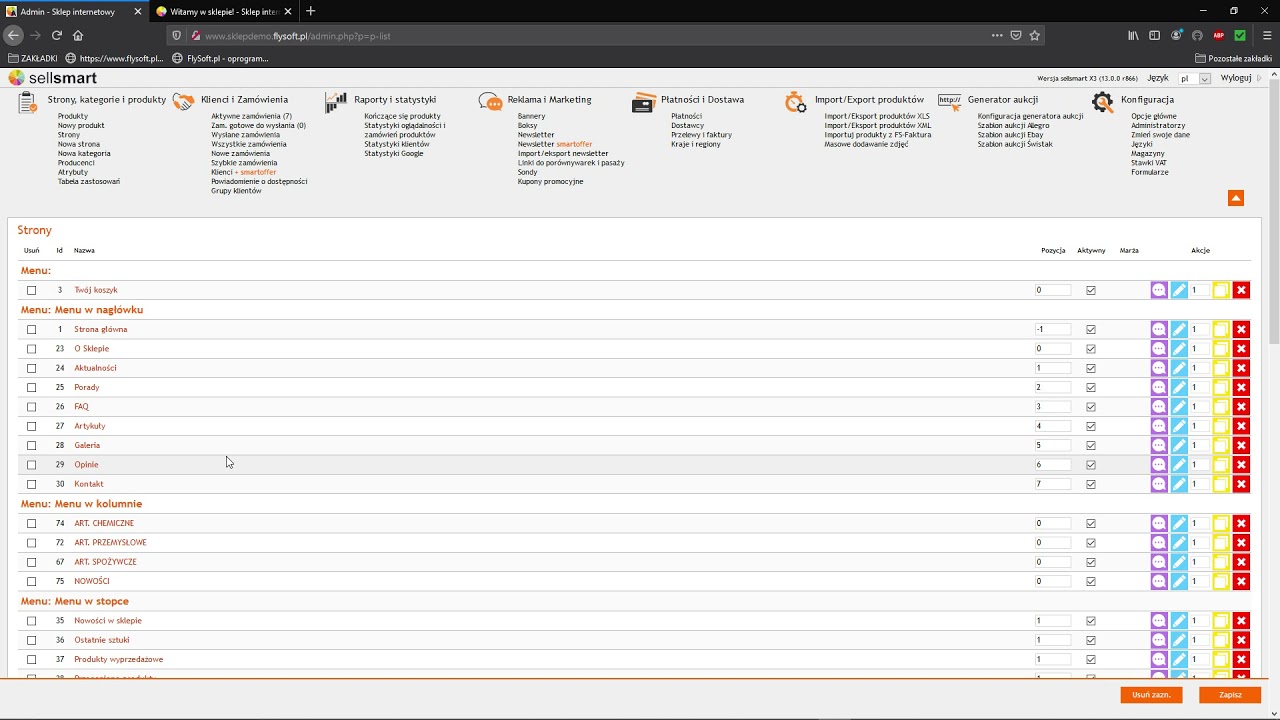Open purple comment icon for Porady row
The width and height of the screenshot is (1280, 720).
1159,387
